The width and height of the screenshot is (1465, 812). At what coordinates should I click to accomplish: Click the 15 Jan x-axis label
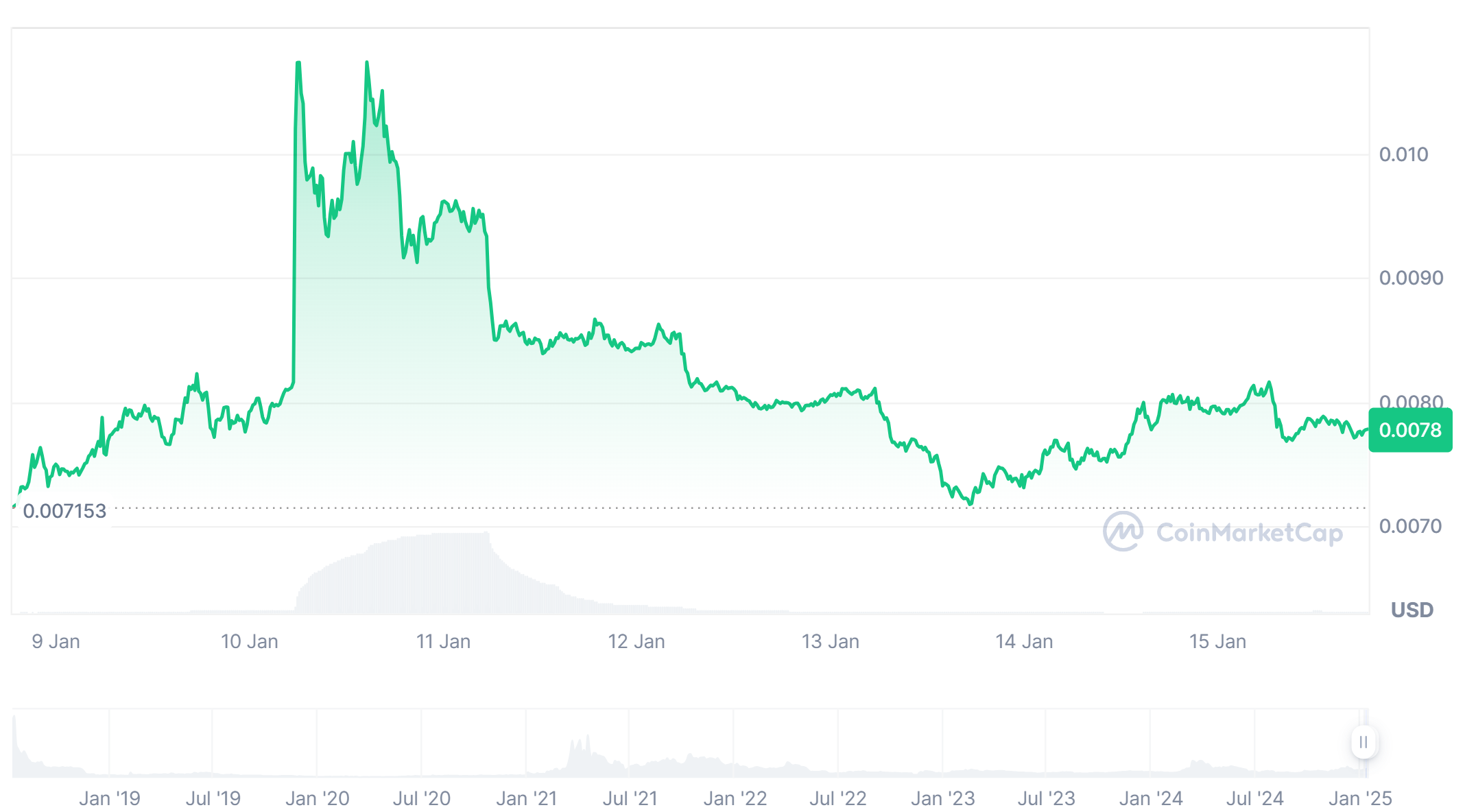click(x=1217, y=642)
